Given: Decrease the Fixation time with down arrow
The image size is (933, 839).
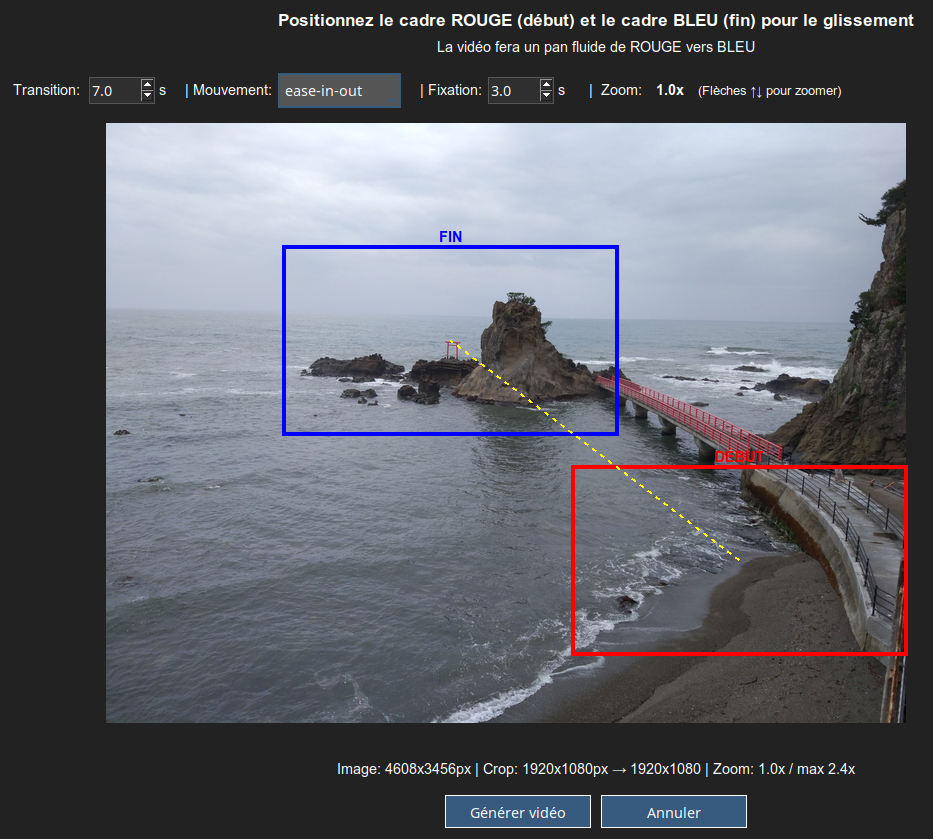Looking at the screenshot, I should (x=546, y=96).
